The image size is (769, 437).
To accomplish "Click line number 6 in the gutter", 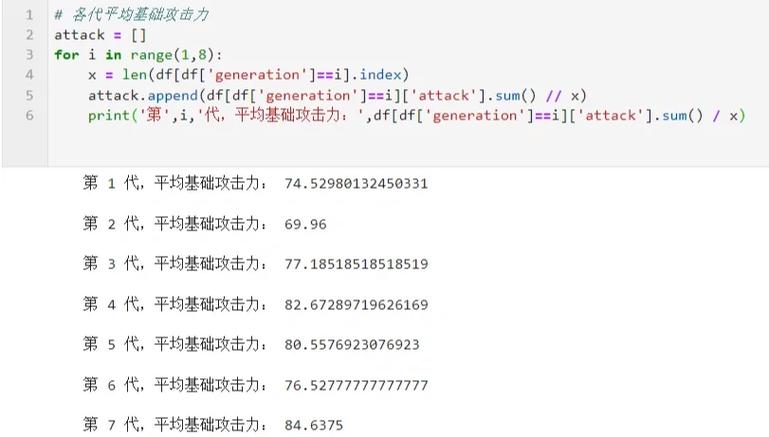I will coord(29,115).
